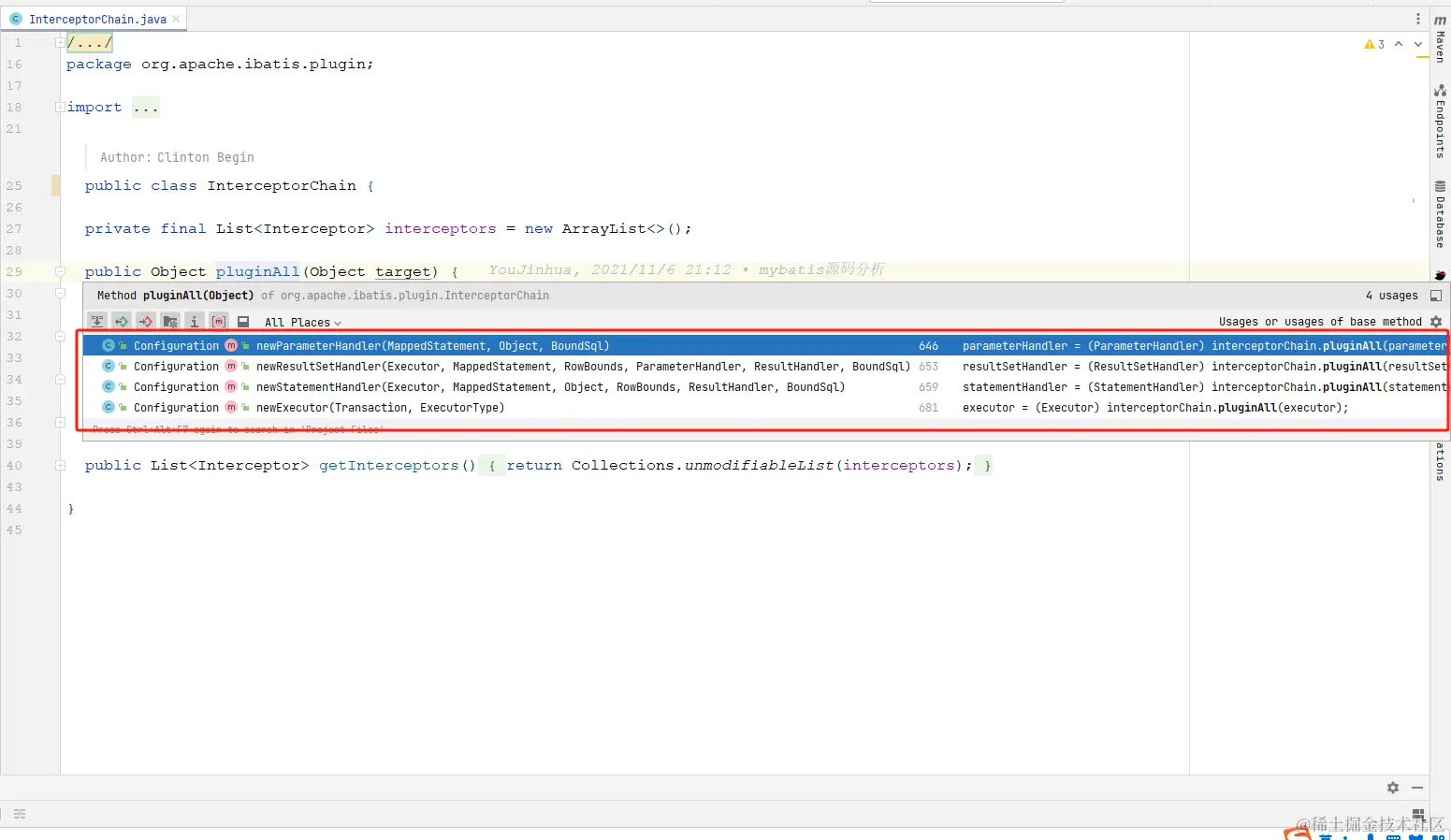Click line number 653 in usages list

[x=928, y=367]
